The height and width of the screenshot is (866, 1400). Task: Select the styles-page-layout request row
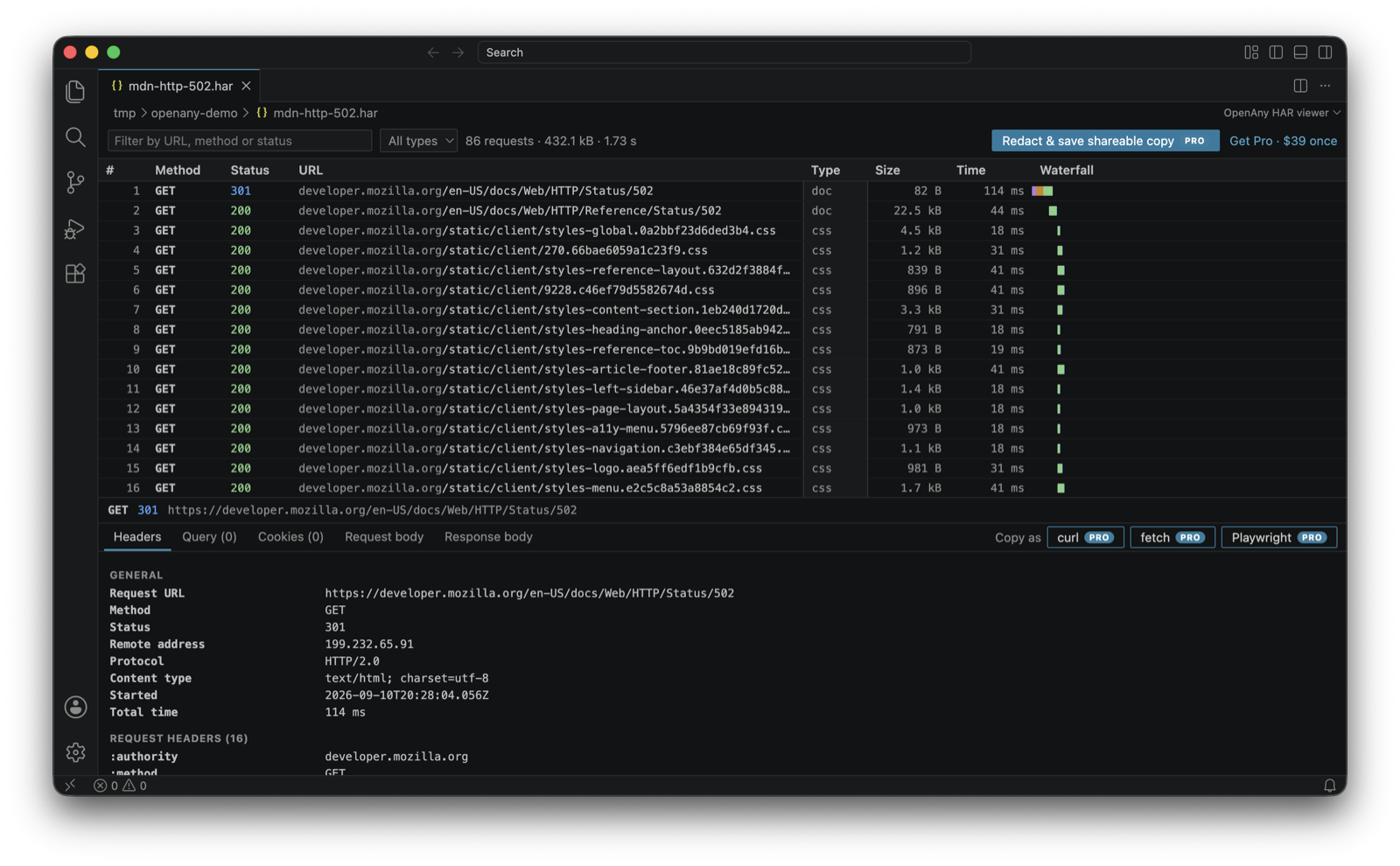click(722, 409)
